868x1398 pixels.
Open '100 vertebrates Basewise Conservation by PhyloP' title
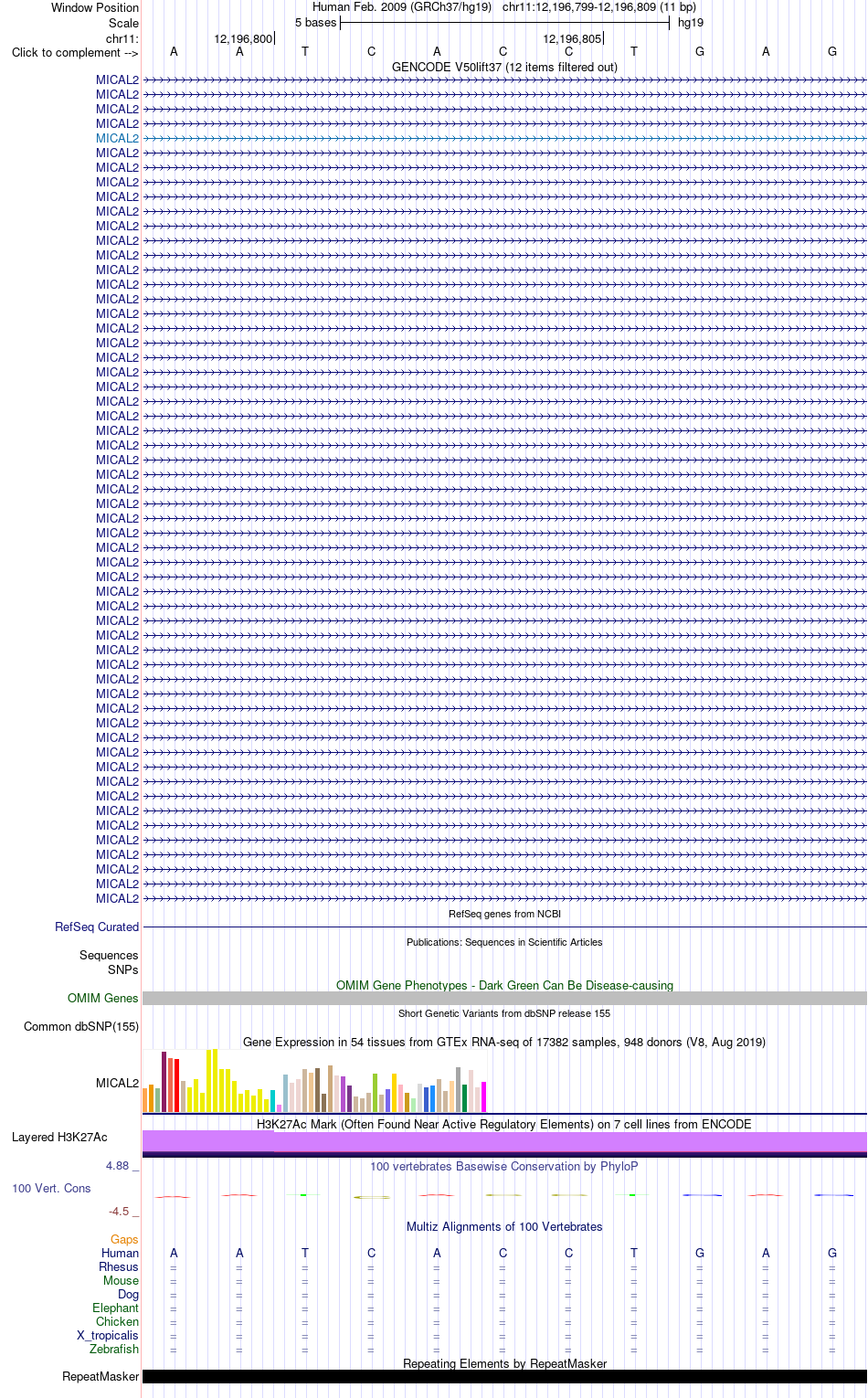(504, 1166)
